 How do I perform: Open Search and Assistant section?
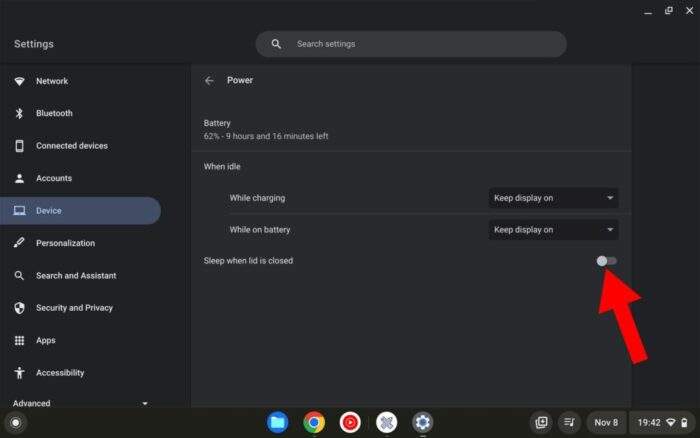tap(81, 275)
